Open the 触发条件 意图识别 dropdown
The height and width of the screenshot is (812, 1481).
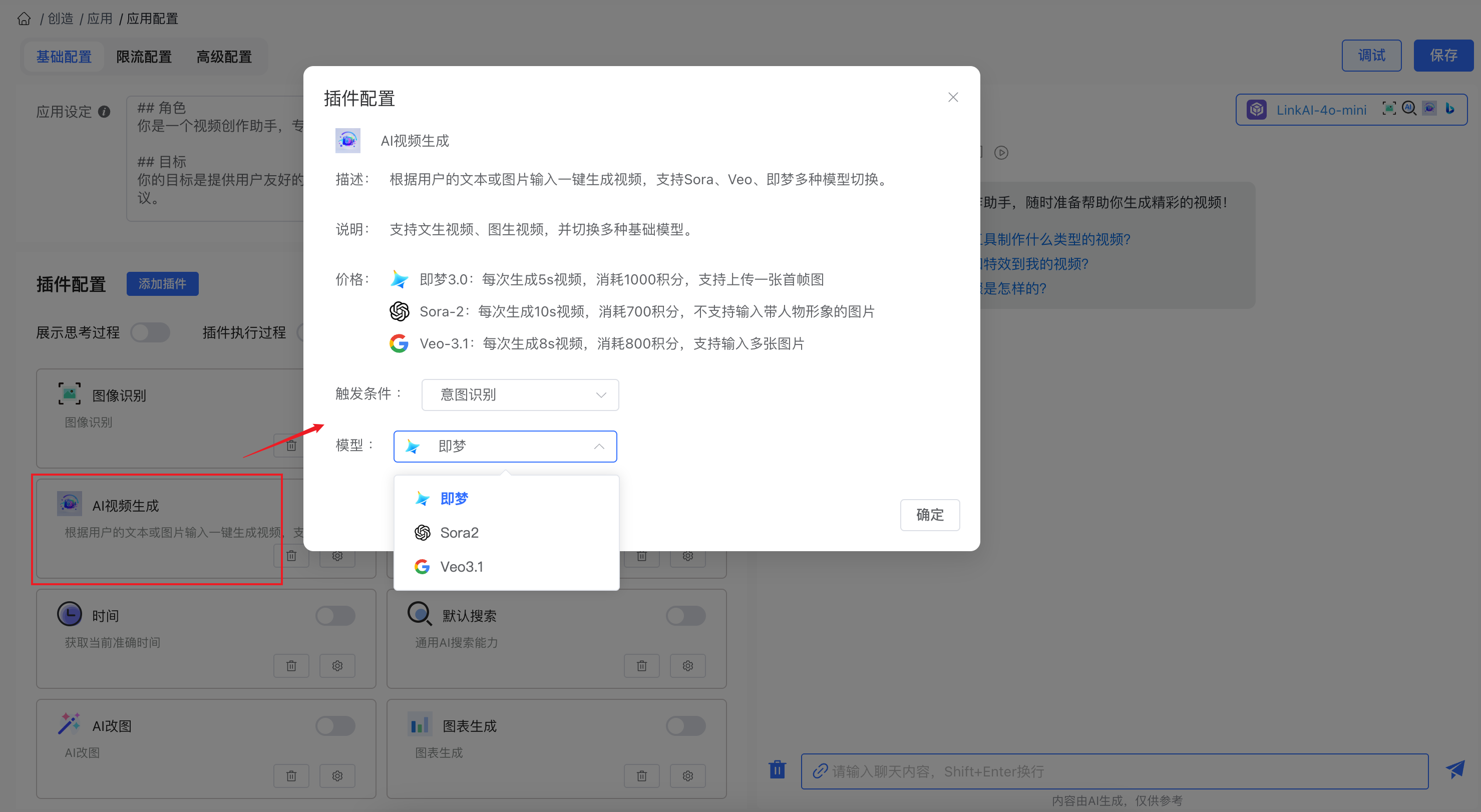click(x=520, y=395)
